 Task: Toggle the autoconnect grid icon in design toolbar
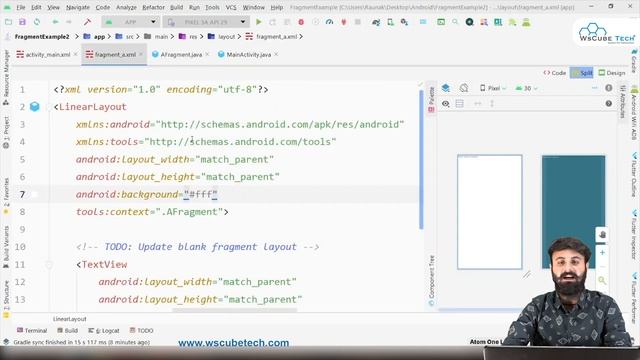pyautogui.click(x=460, y=104)
